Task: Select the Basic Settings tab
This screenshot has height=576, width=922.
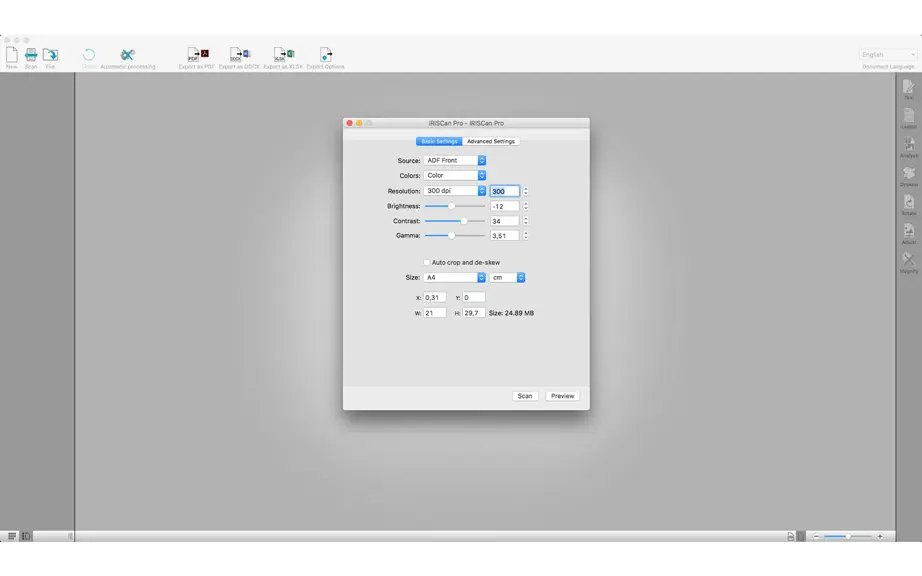Action: (439, 142)
